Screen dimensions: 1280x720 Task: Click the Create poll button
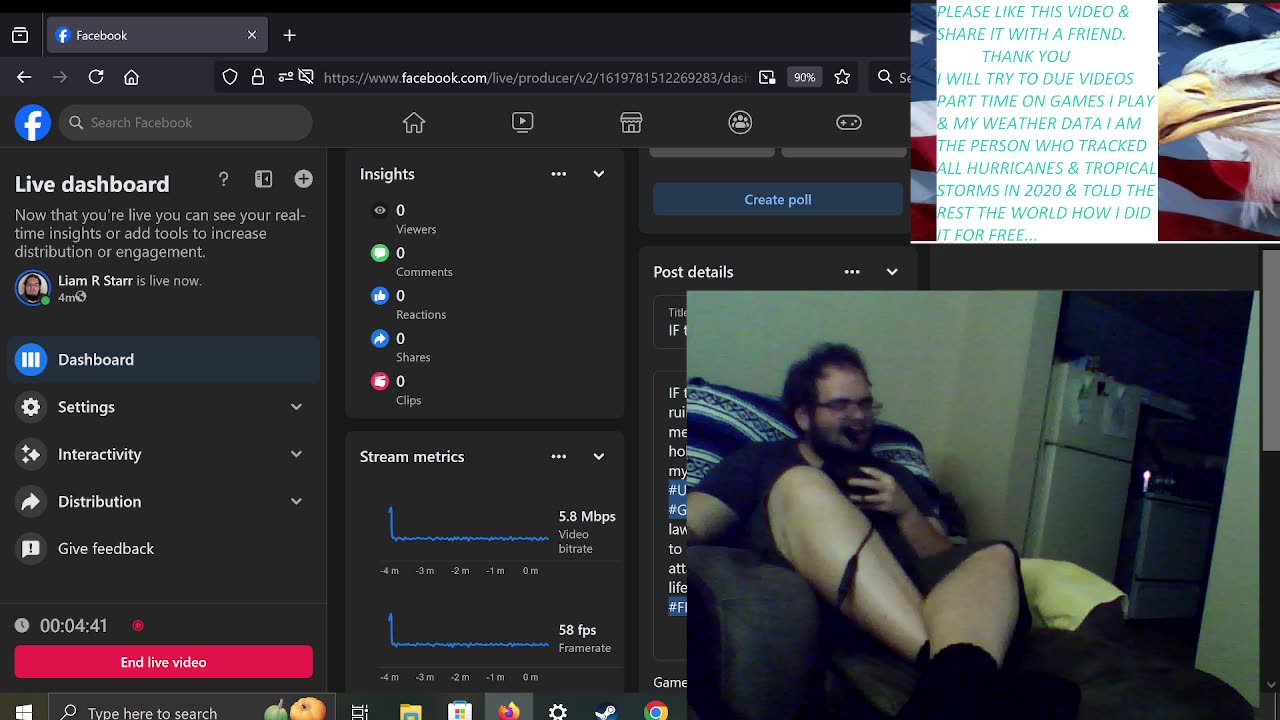[x=778, y=200]
